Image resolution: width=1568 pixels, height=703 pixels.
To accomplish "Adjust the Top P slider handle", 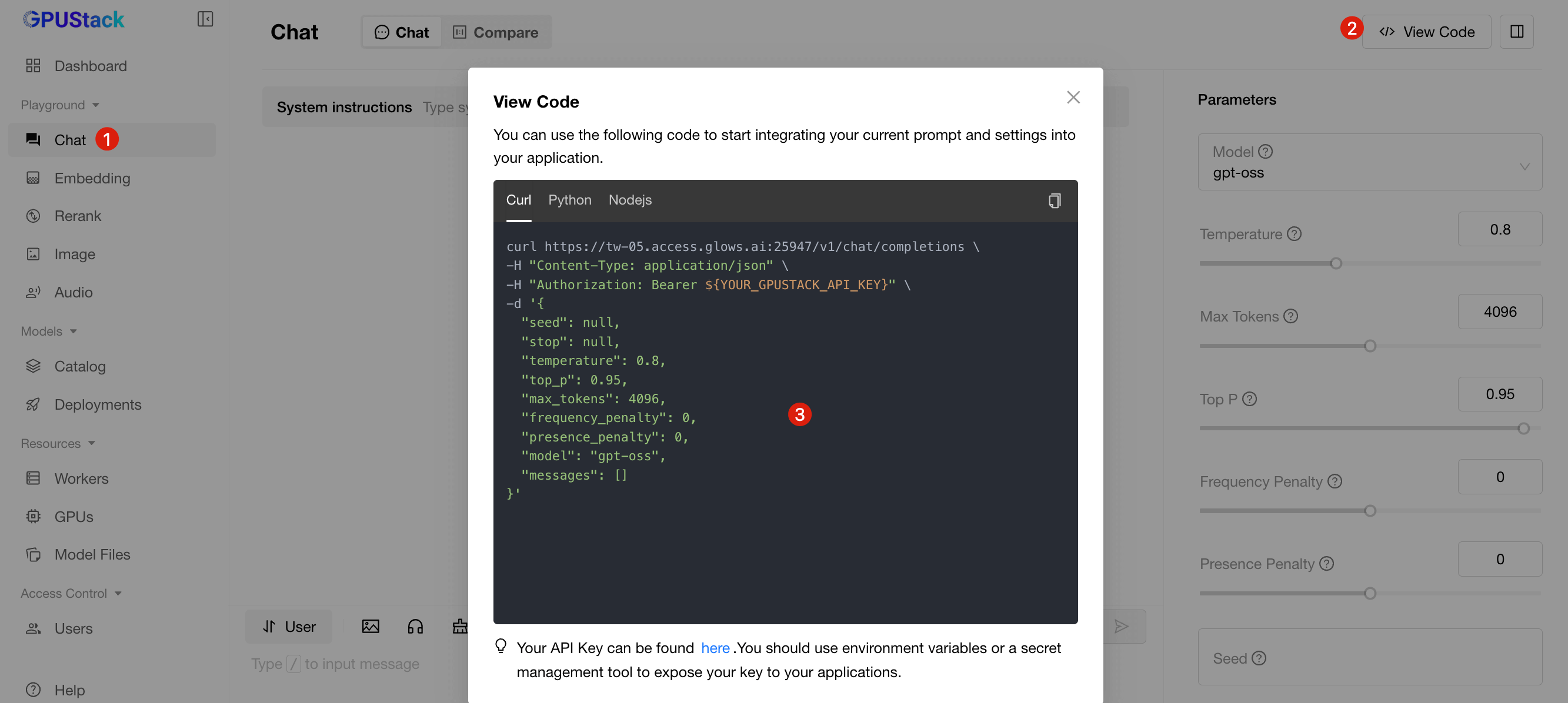I will pos(1523,429).
